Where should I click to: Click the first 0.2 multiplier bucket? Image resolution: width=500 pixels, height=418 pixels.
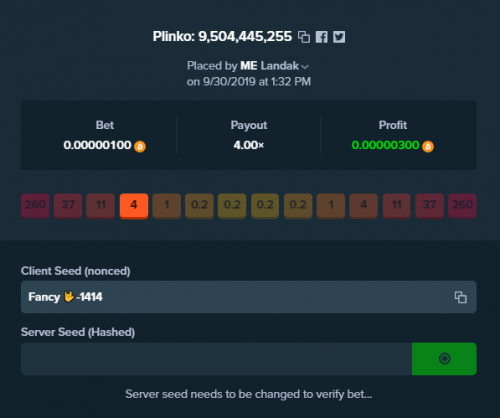coord(199,206)
